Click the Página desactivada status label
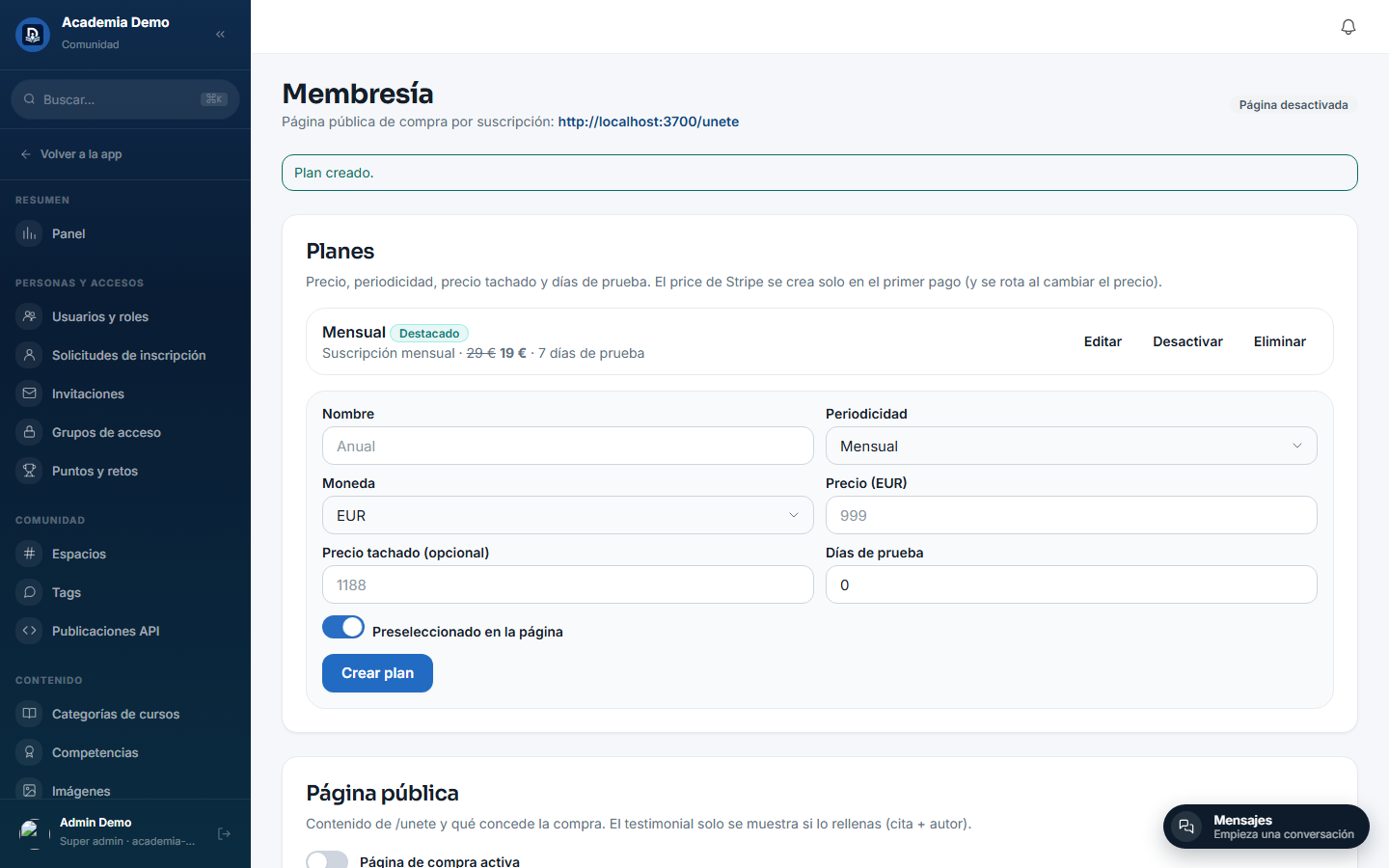 1294,105
